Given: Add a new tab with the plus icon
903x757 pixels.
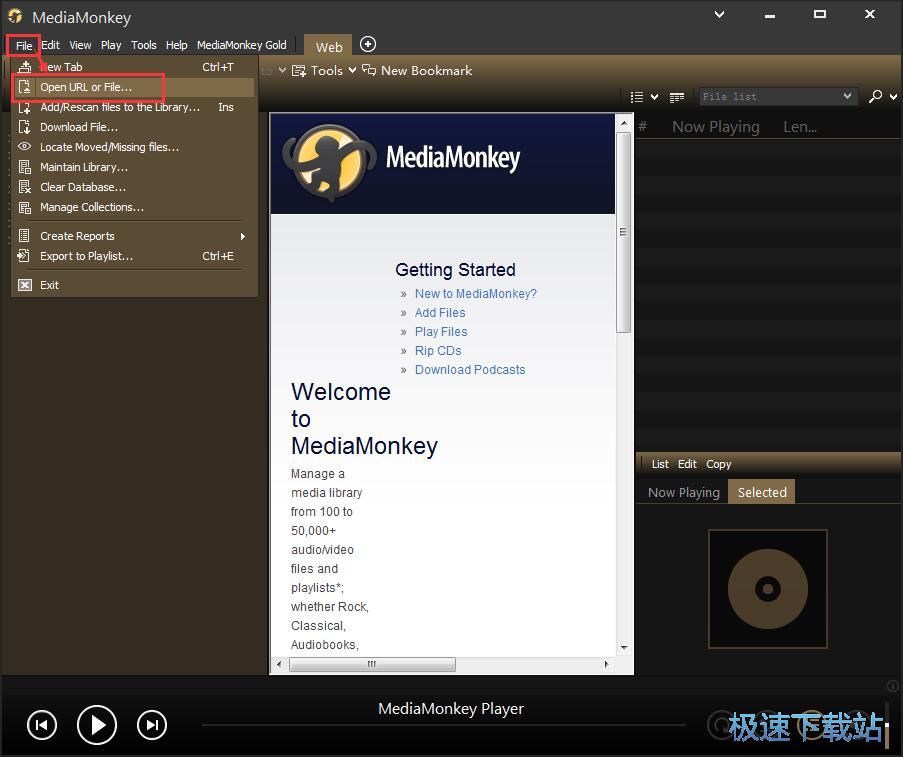Looking at the screenshot, I should pyautogui.click(x=368, y=44).
